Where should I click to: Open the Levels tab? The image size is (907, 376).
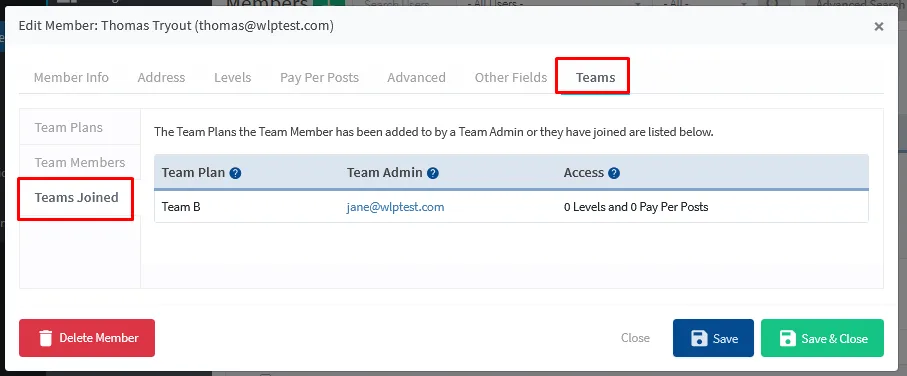(233, 78)
